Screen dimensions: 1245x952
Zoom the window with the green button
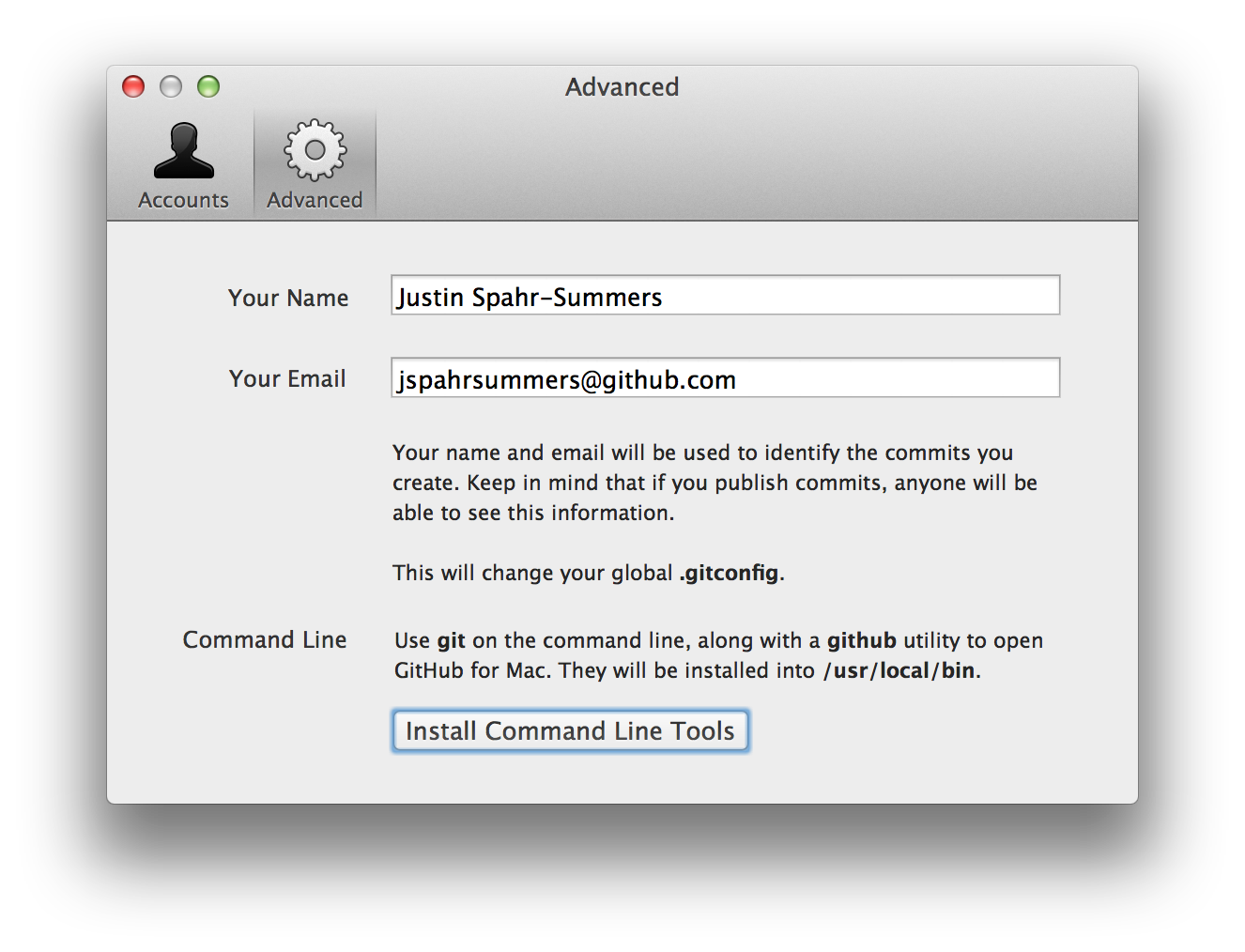[208, 86]
